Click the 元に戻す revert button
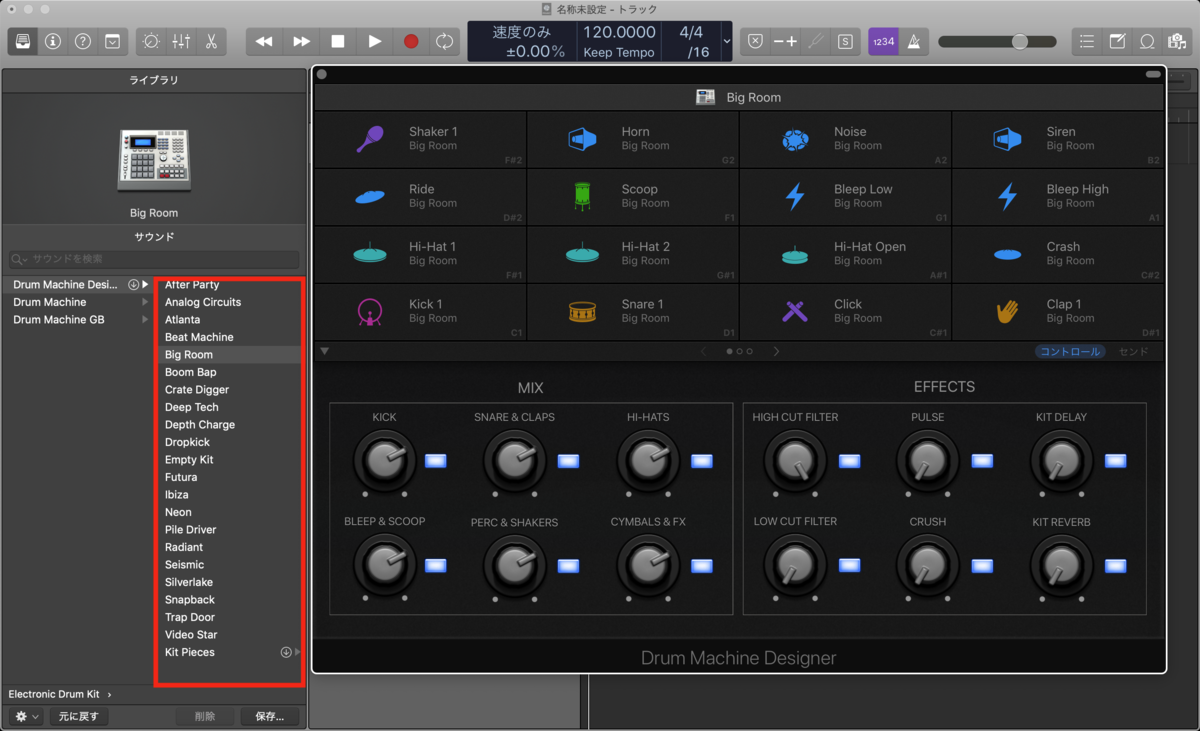The height and width of the screenshot is (731, 1200). (77, 716)
